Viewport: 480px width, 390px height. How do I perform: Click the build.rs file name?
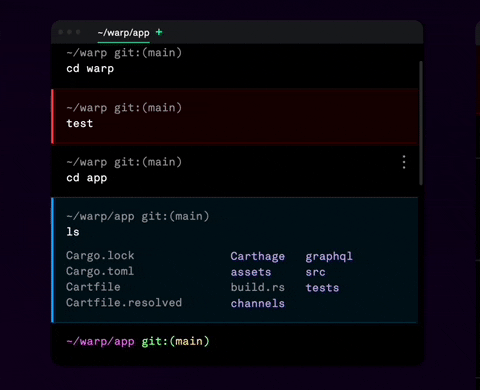point(258,287)
